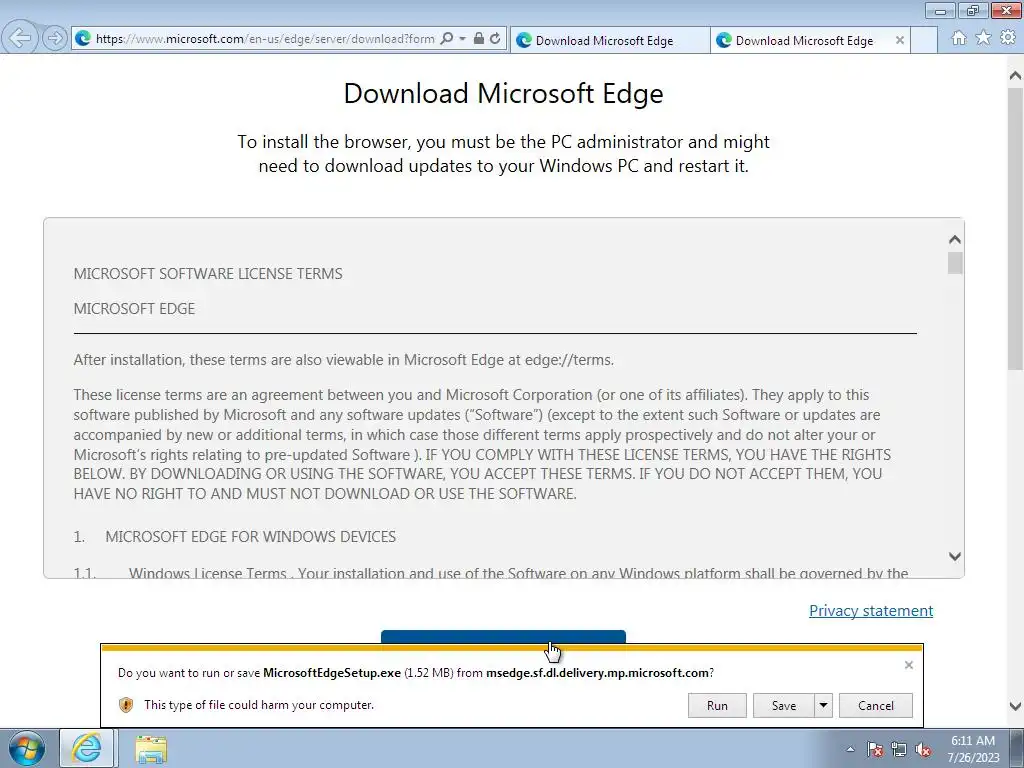Expand the Save options dropdown arrow
Image resolution: width=1024 pixels, height=768 pixels.
pyautogui.click(x=824, y=705)
